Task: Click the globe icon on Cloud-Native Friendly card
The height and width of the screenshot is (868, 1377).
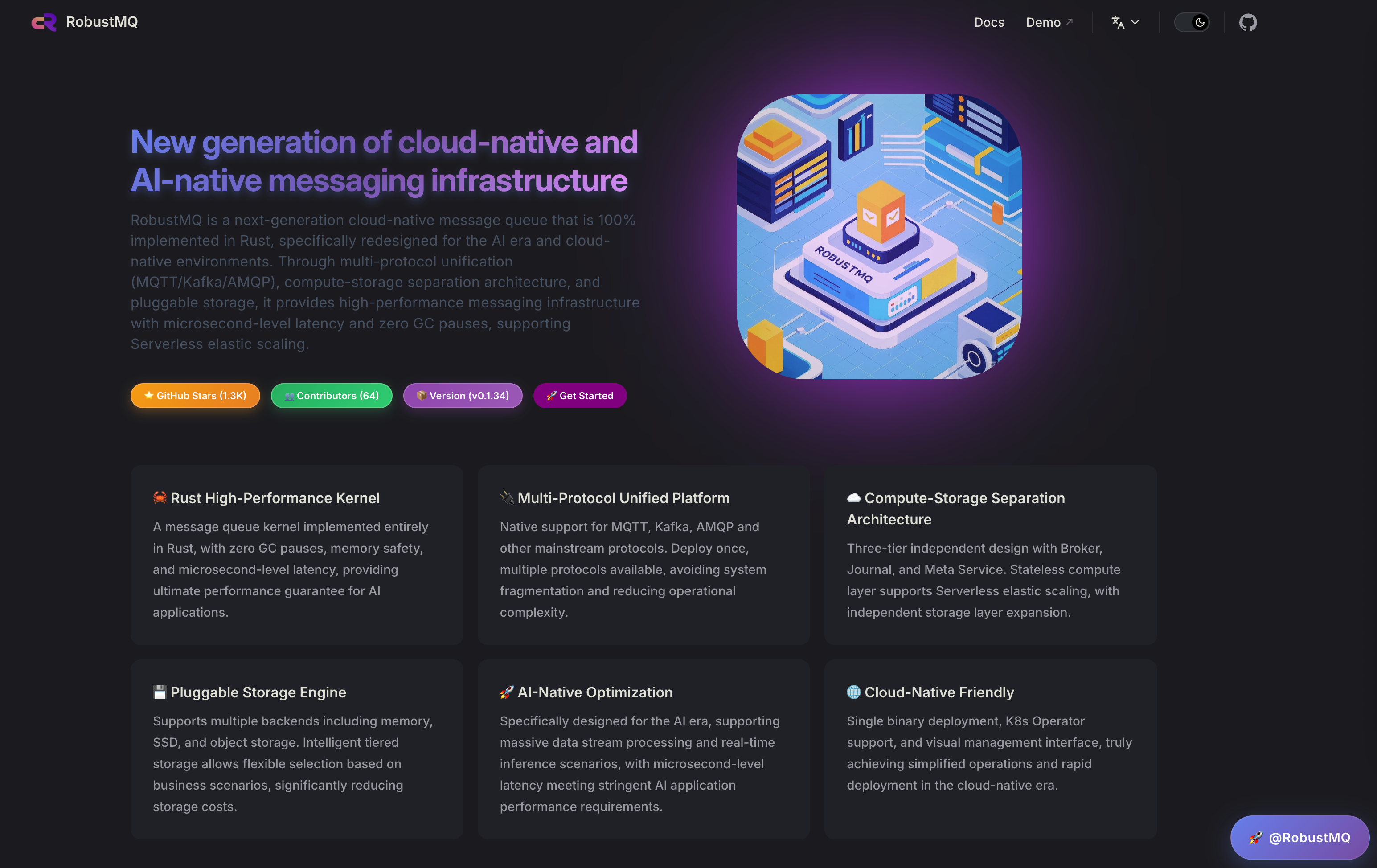Action: pyautogui.click(x=854, y=692)
